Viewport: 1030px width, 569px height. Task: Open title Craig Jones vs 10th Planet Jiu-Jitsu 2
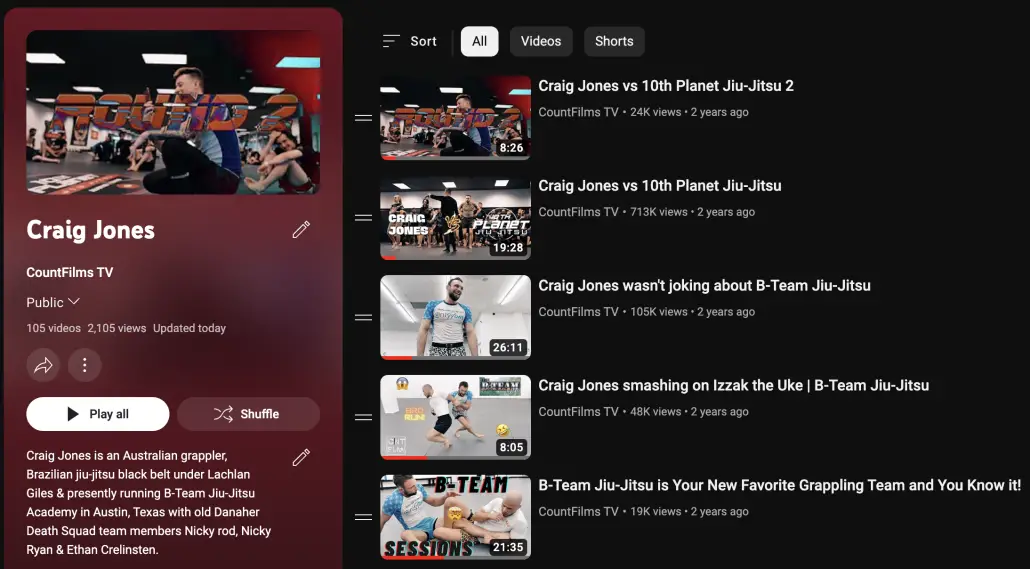coord(666,86)
